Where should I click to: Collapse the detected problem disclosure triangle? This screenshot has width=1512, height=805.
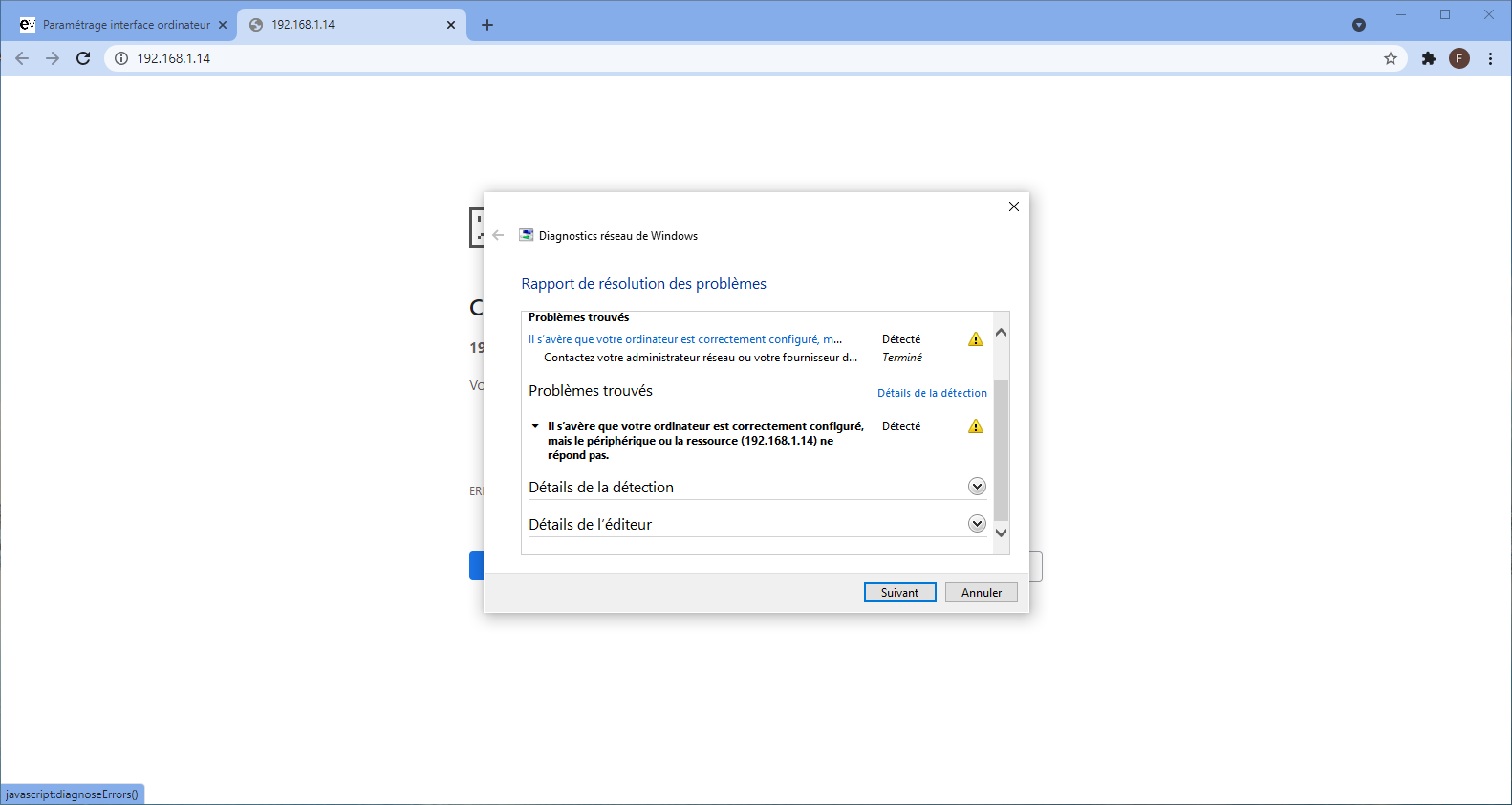tap(535, 426)
